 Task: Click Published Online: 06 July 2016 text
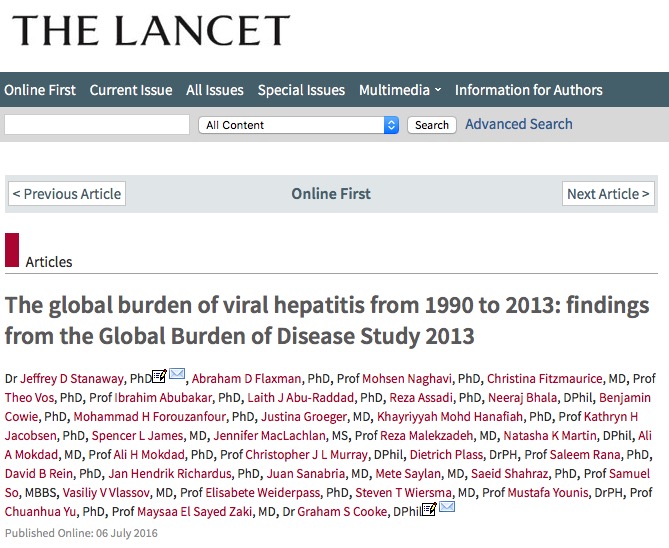[81, 533]
